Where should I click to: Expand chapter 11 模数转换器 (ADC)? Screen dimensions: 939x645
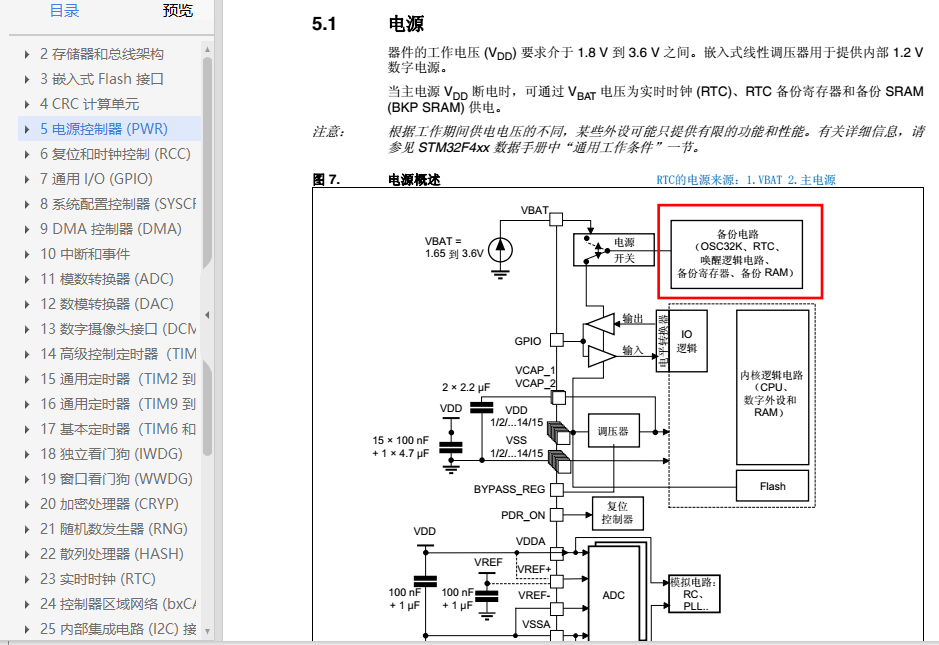pyautogui.click(x=27, y=279)
